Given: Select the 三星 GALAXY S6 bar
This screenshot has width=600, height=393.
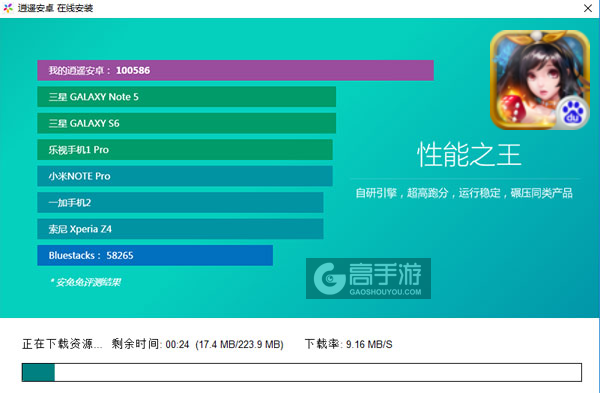Looking at the screenshot, I should click(187, 123).
